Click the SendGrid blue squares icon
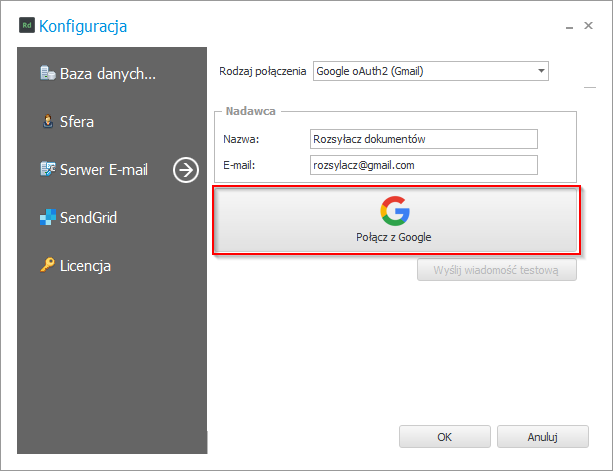613x471 pixels. 48,217
